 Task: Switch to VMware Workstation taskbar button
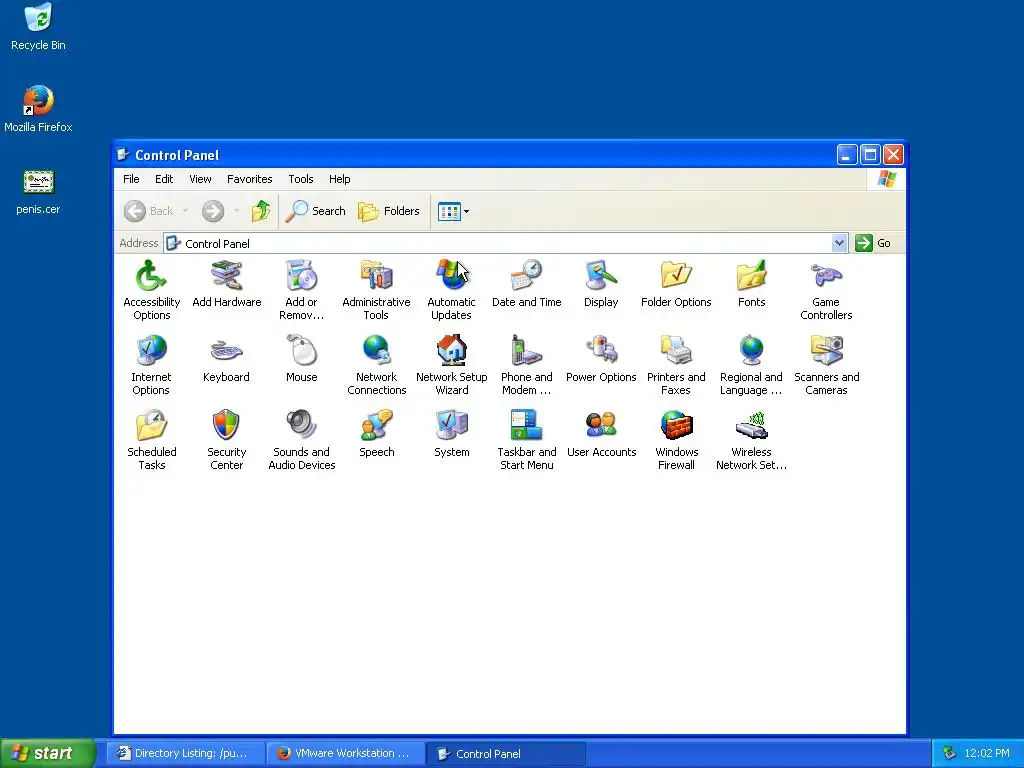click(x=345, y=753)
